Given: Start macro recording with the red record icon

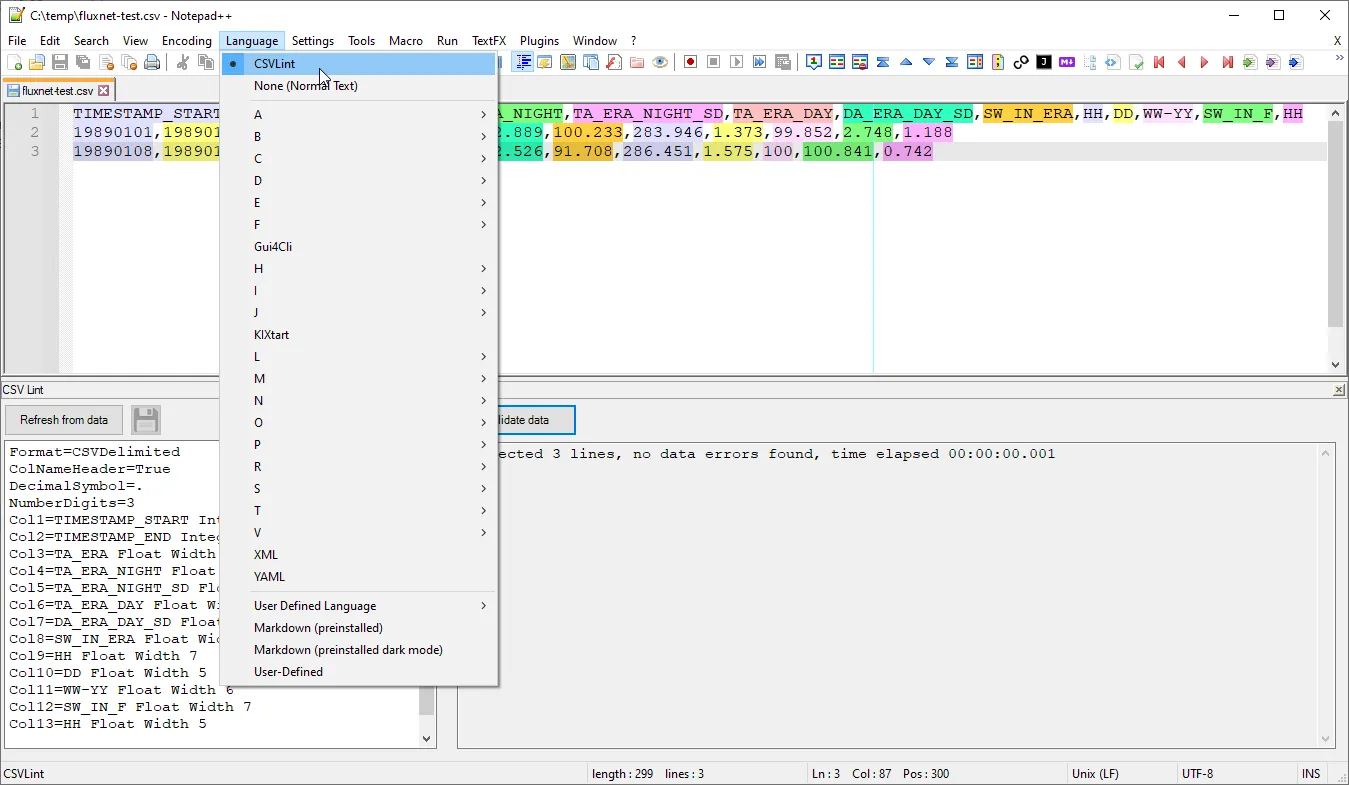Looking at the screenshot, I should click(690, 62).
